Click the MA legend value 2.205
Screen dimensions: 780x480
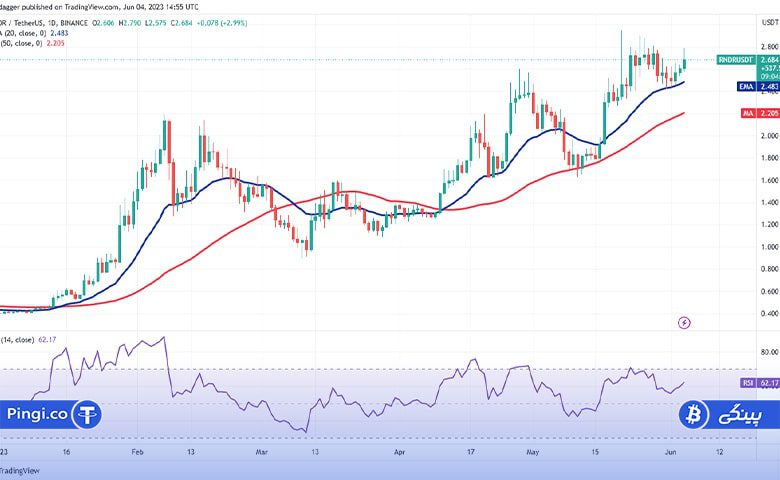[x=55, y=43]
